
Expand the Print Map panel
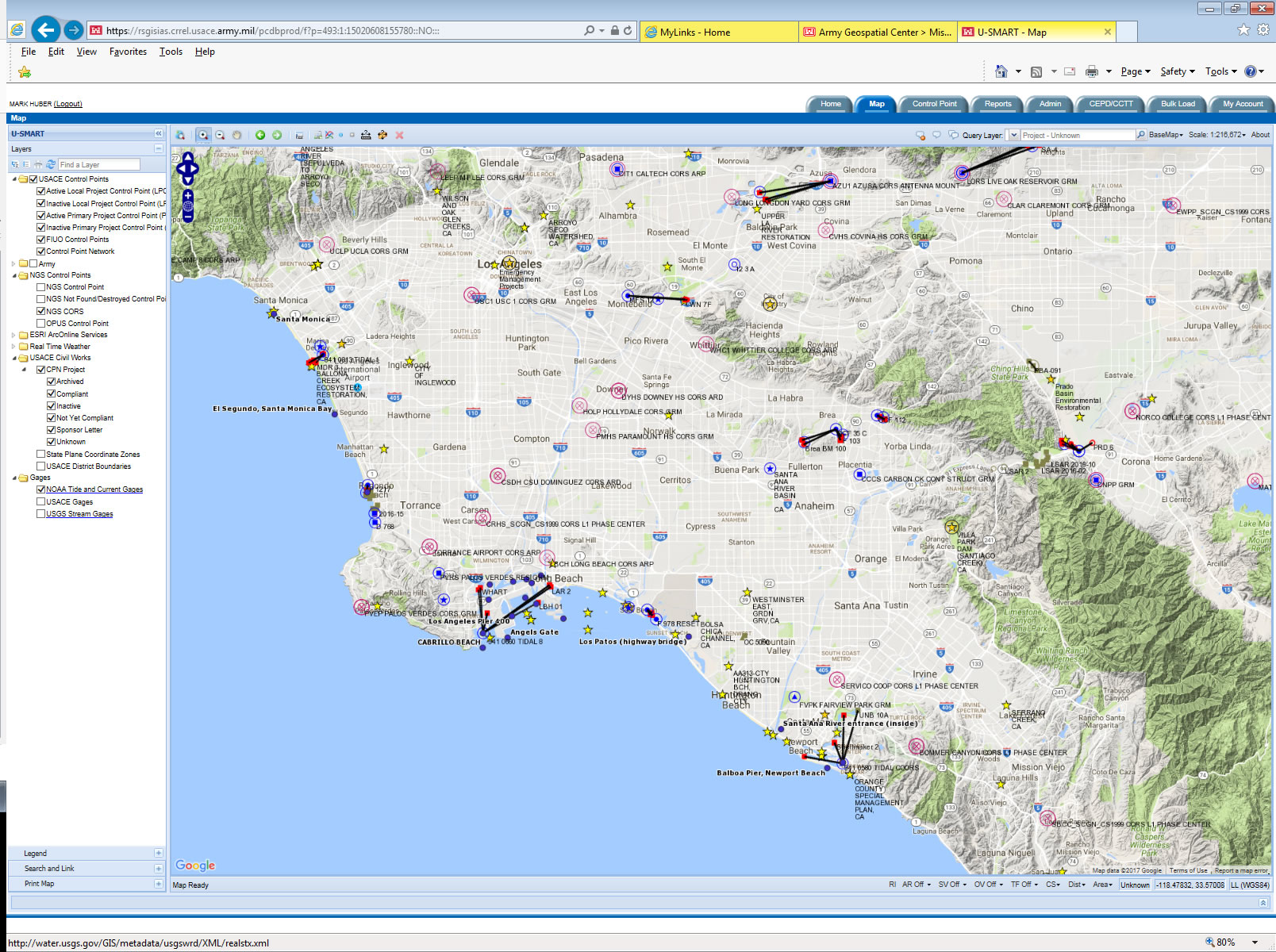click(x=159, y=884)
